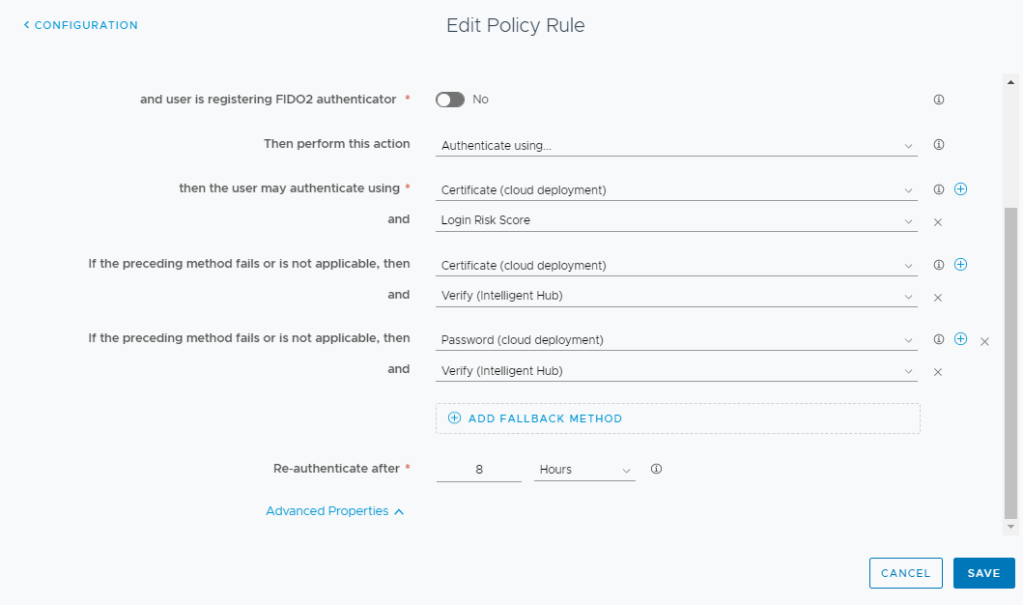Click the Re-authenticate after number field
Image resolution: width=1023 pixels, height=605 pixels.
[x=479, y=469]
